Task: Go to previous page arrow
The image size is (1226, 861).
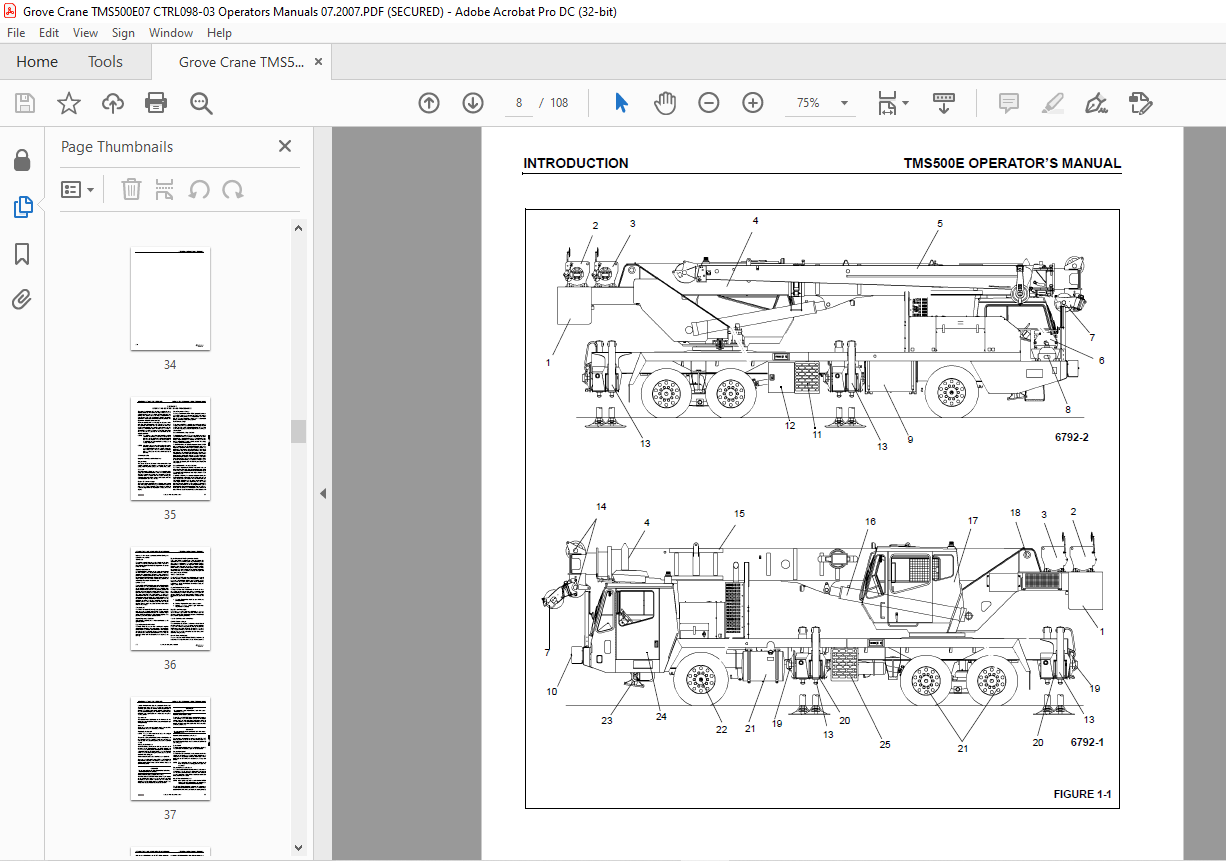Action: pyautogui.click(x=429, y=103)
